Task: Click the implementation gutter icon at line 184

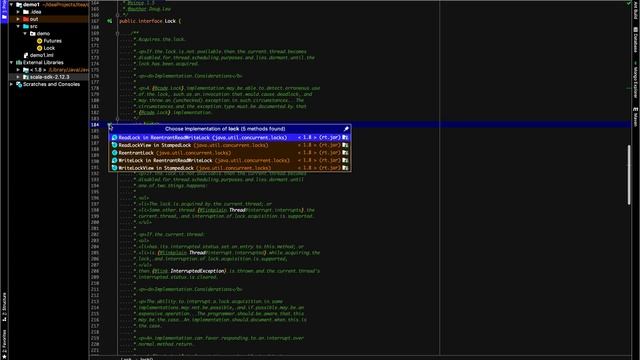Action: click(110, 124)
